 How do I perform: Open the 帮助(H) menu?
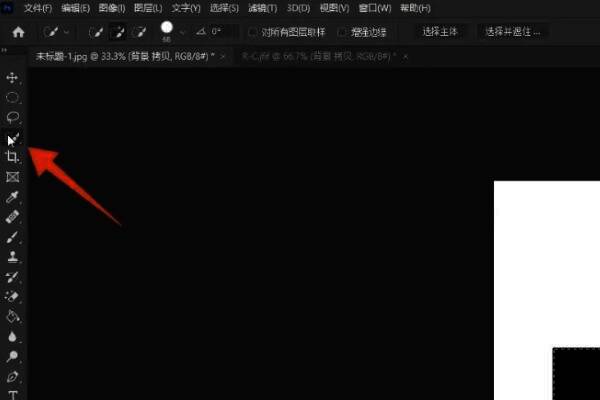click(415, 8)
